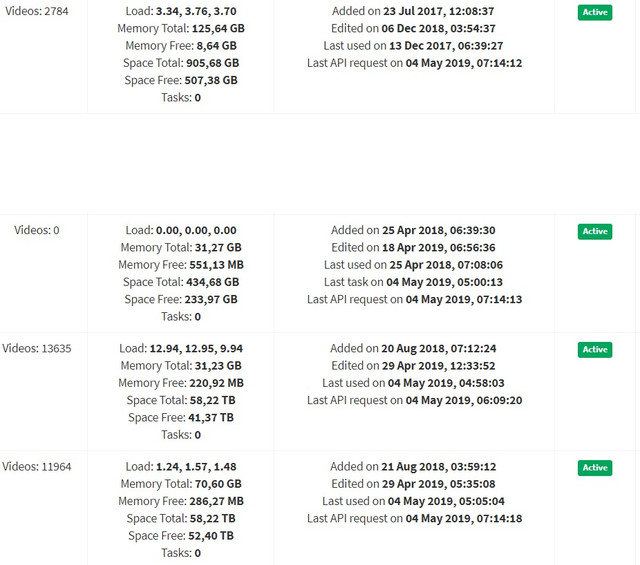Click Space Free 41,37 TB entry
Screen dimensions: 640x565
[x=181, y=418]
